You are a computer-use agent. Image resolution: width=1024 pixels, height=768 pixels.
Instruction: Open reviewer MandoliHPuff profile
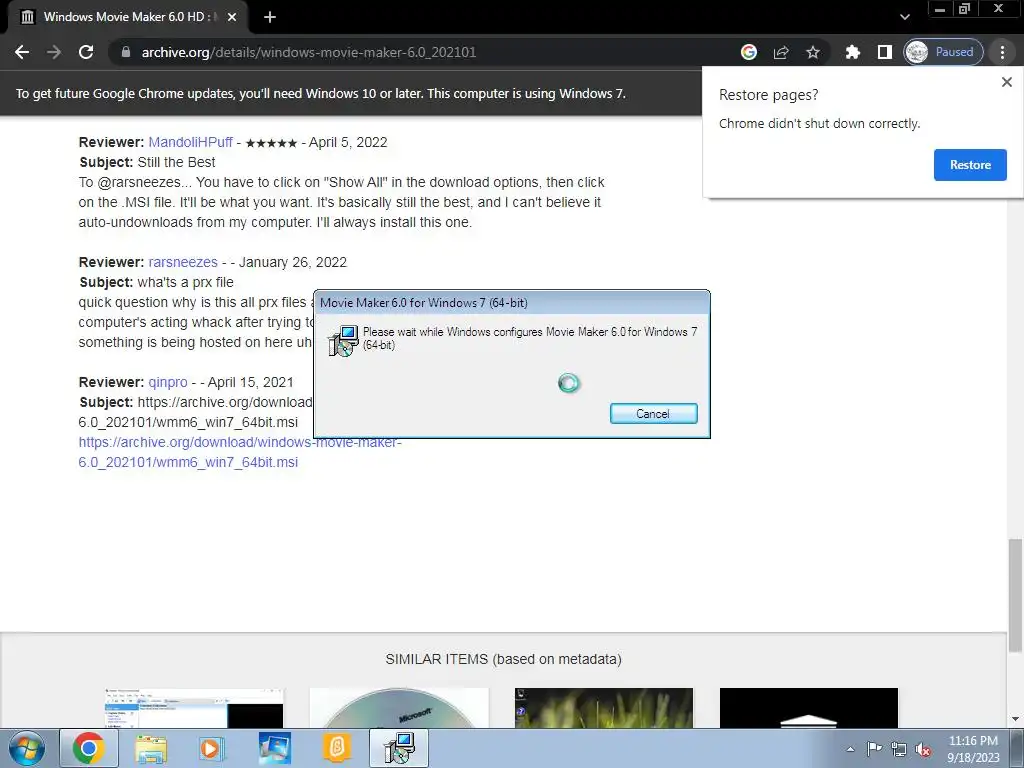pyautogui.click(x=190, y=142)
